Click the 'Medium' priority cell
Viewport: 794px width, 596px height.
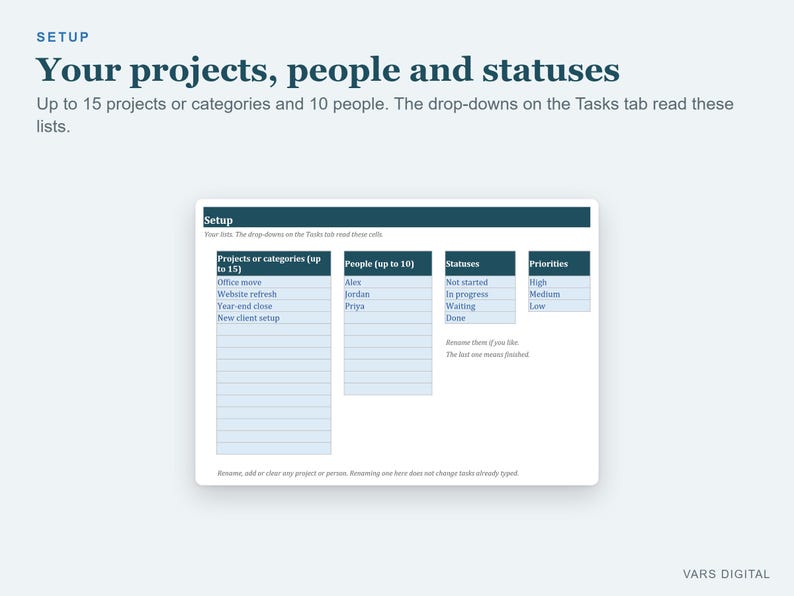click(559, 294)
